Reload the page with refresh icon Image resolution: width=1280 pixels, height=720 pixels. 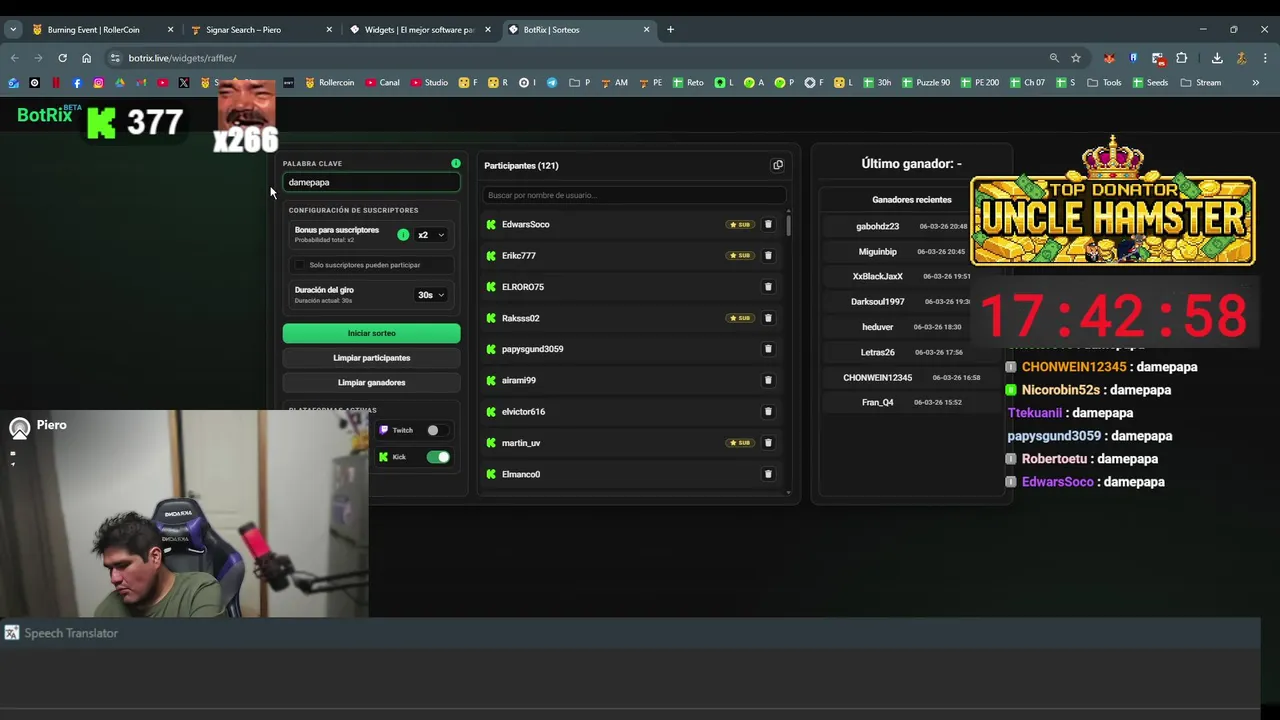62,58
